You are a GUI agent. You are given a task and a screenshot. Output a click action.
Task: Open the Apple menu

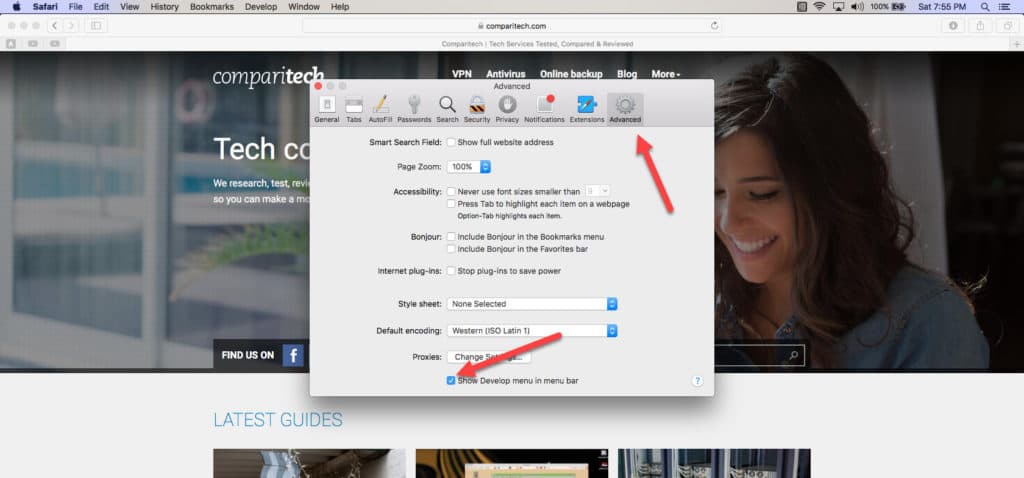coord(16,7)
